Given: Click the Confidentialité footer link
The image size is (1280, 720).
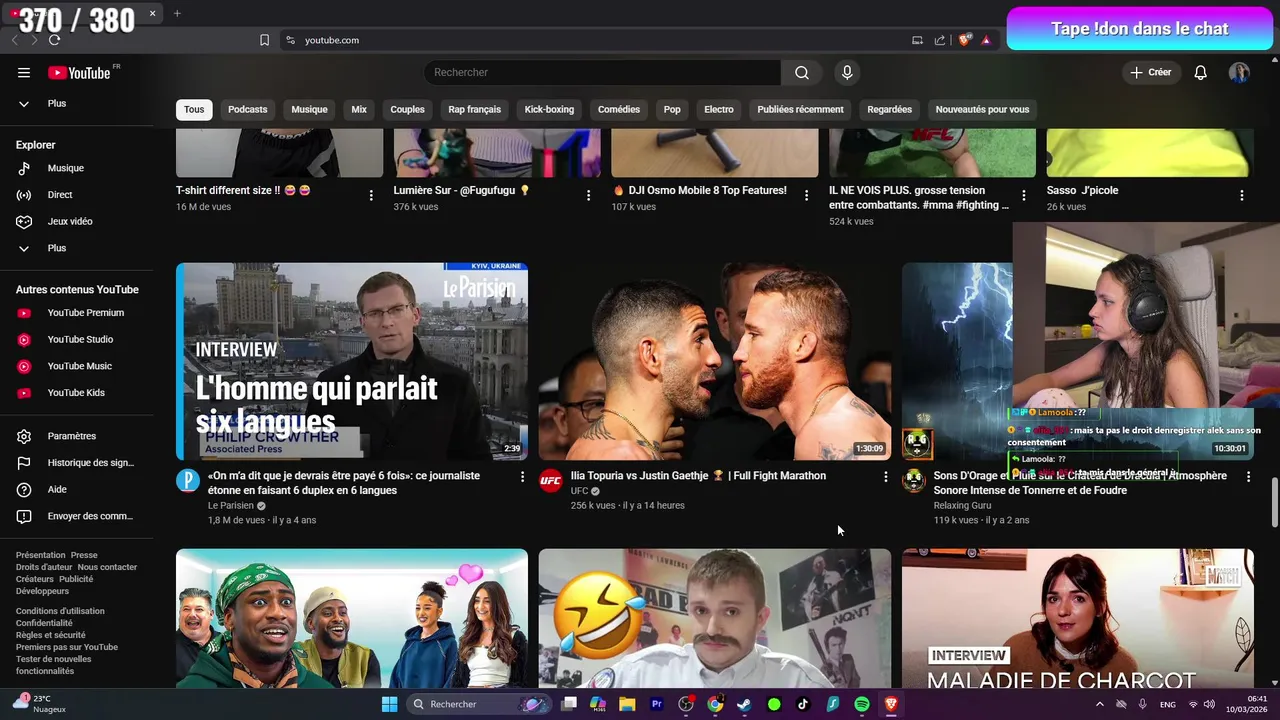Looking at the screenshot, I should click(44, 623).
